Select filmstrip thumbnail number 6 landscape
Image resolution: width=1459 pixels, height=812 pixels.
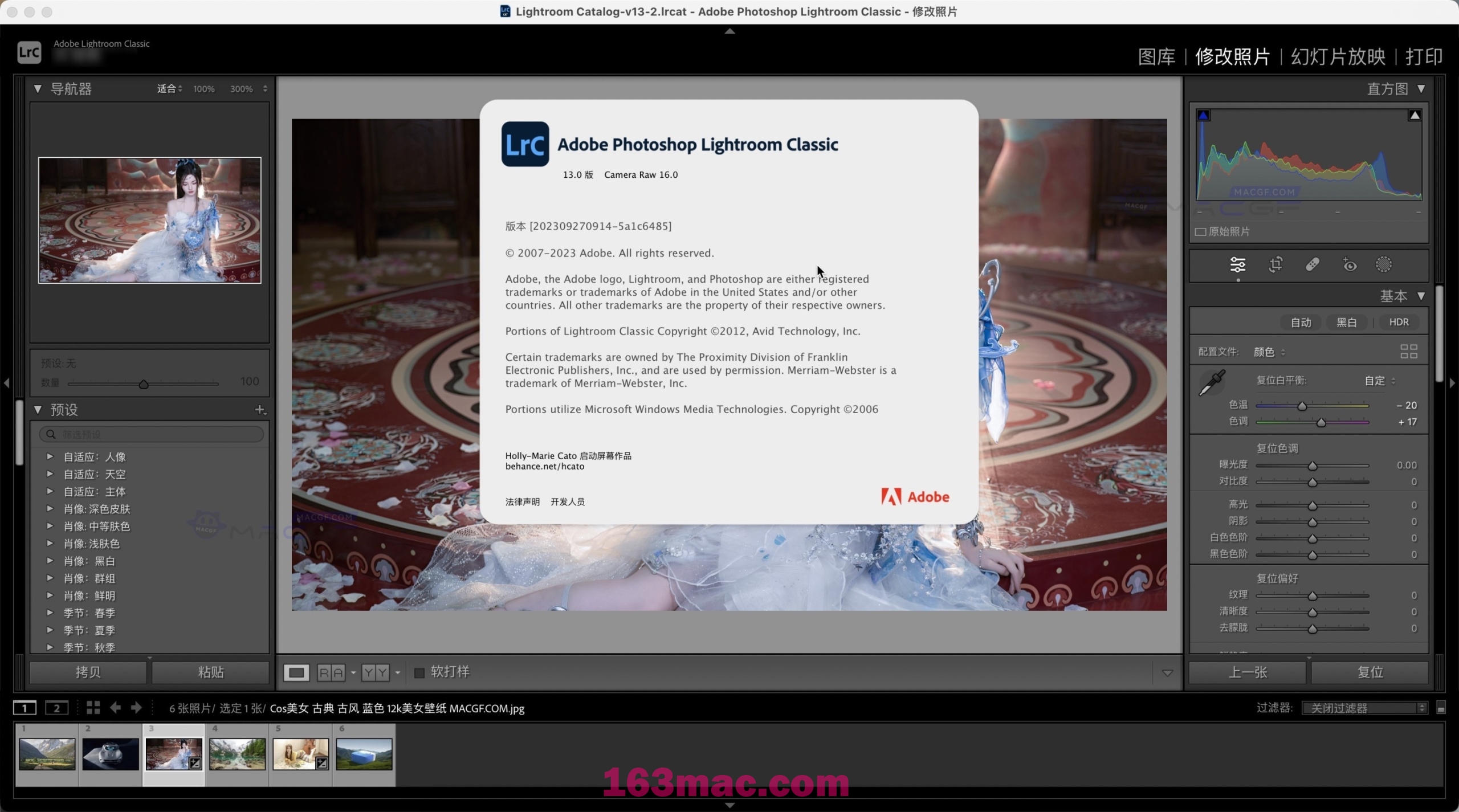point(364,754)
